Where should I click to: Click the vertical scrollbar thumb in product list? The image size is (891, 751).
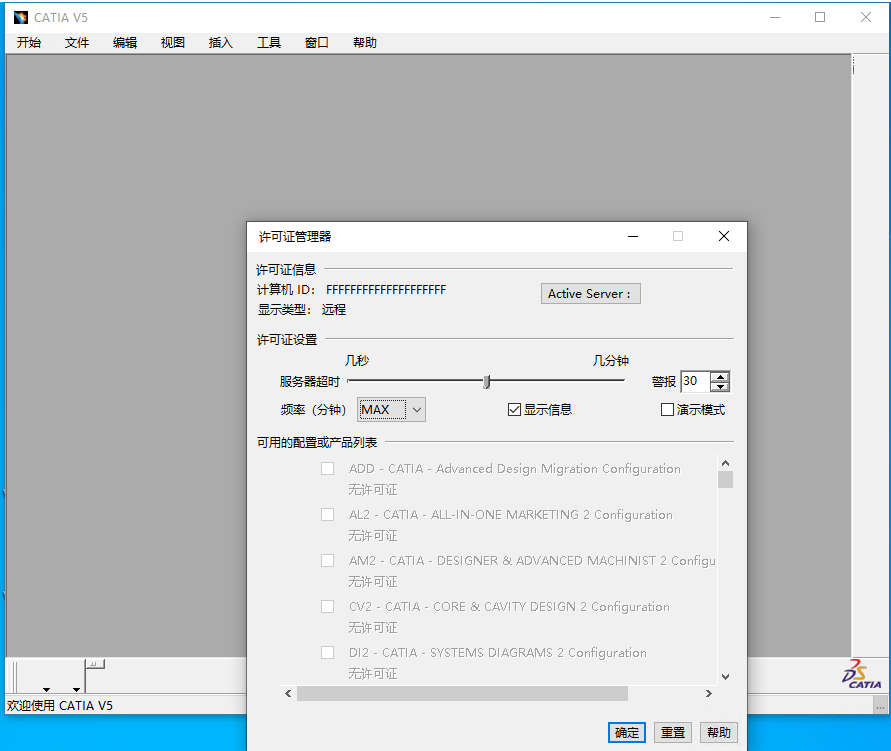point(725,479)
